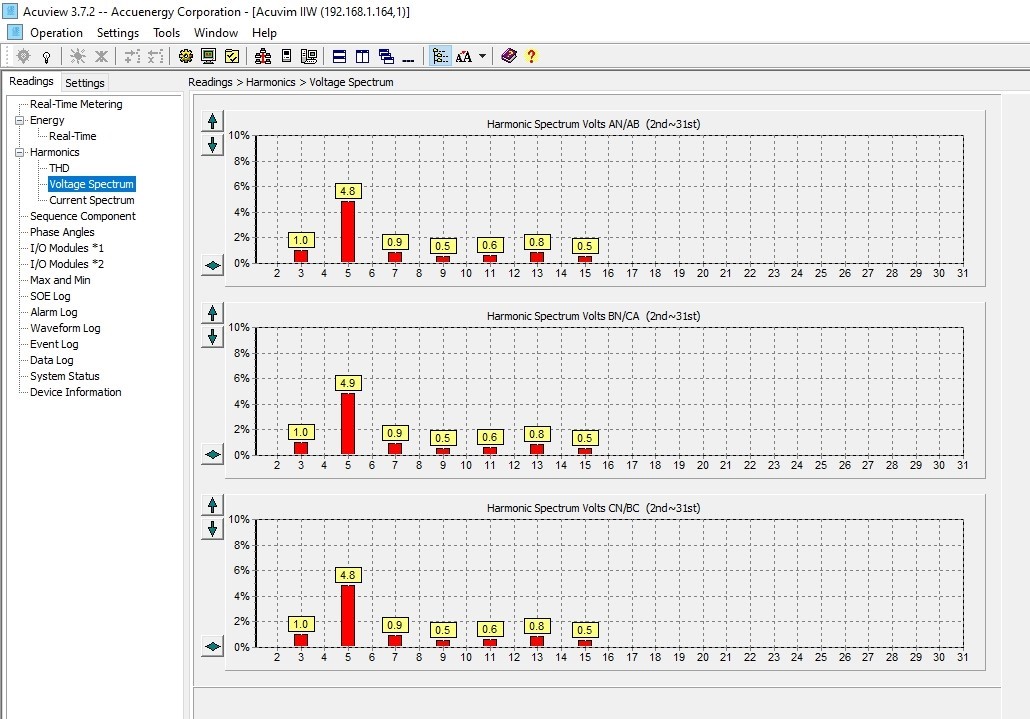This screenshot has width=1030, height=719.
Task: Select I/O Modules *2 tree item
Action: pos(67,264)
